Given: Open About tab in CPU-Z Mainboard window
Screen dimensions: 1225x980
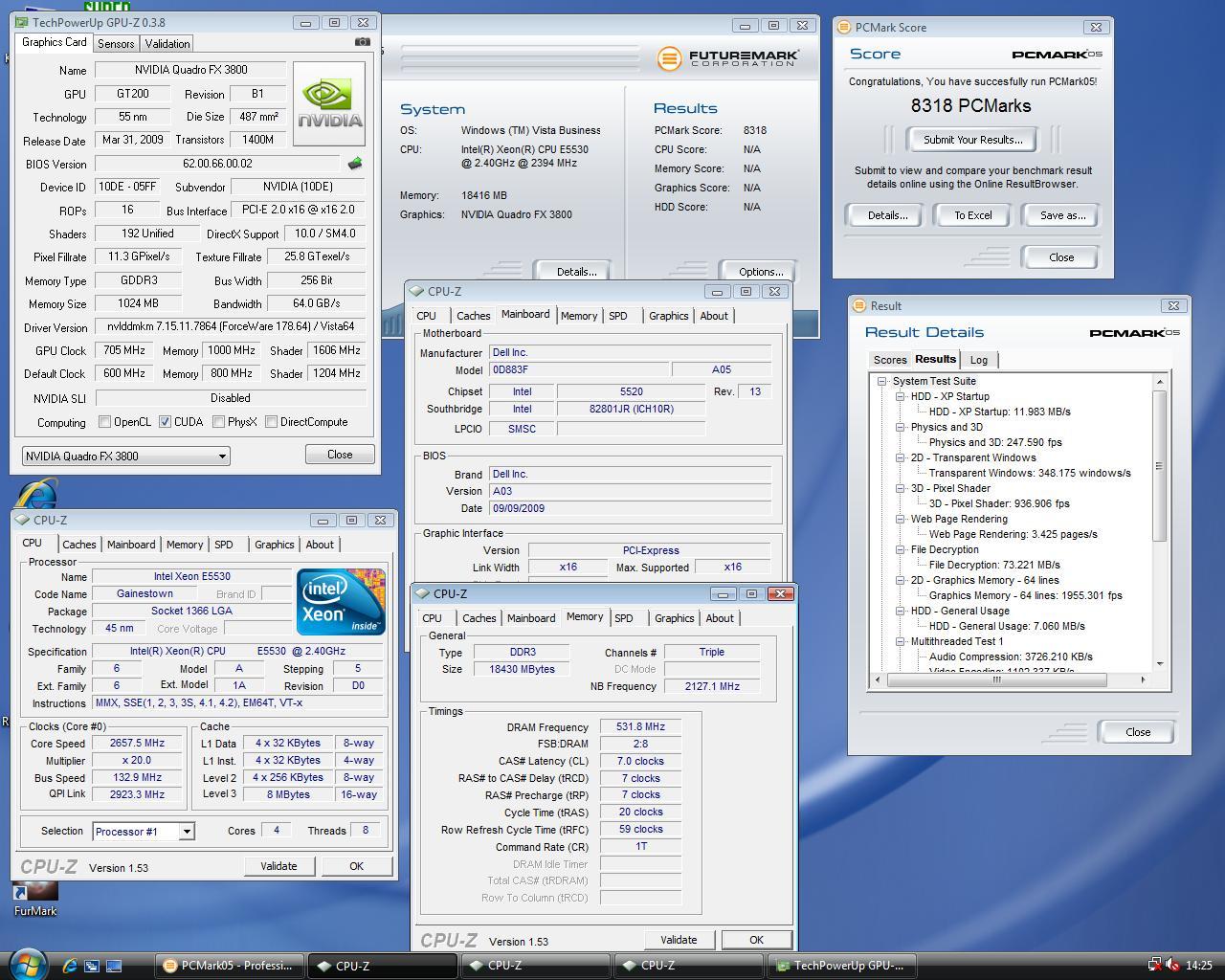Looking at the screenshot, I should [714, 316].
